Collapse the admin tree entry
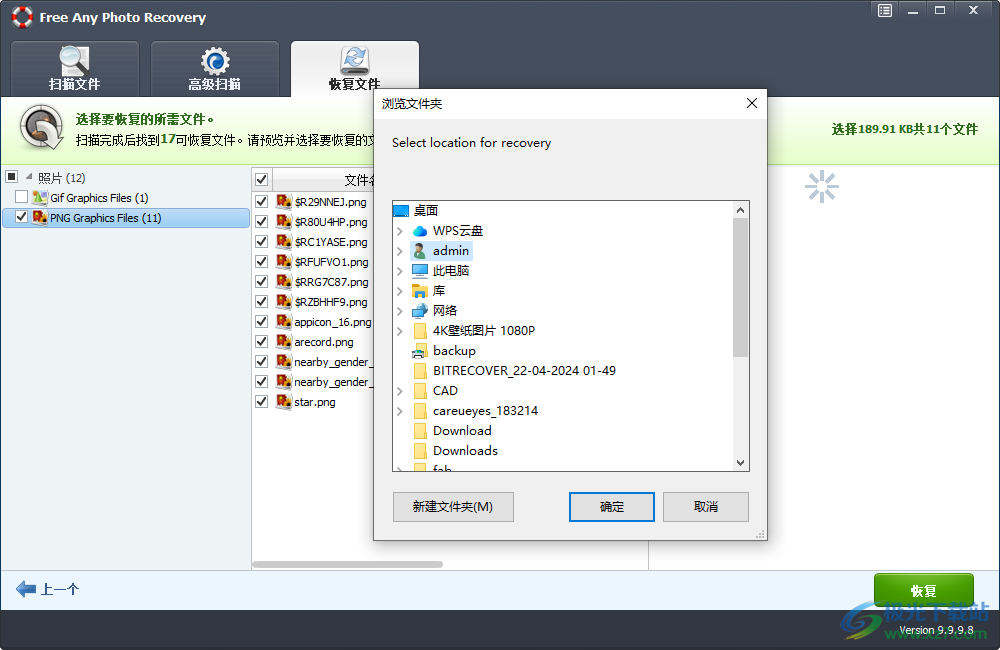The height and width of the screenshot is (650, 1000). 400,250
